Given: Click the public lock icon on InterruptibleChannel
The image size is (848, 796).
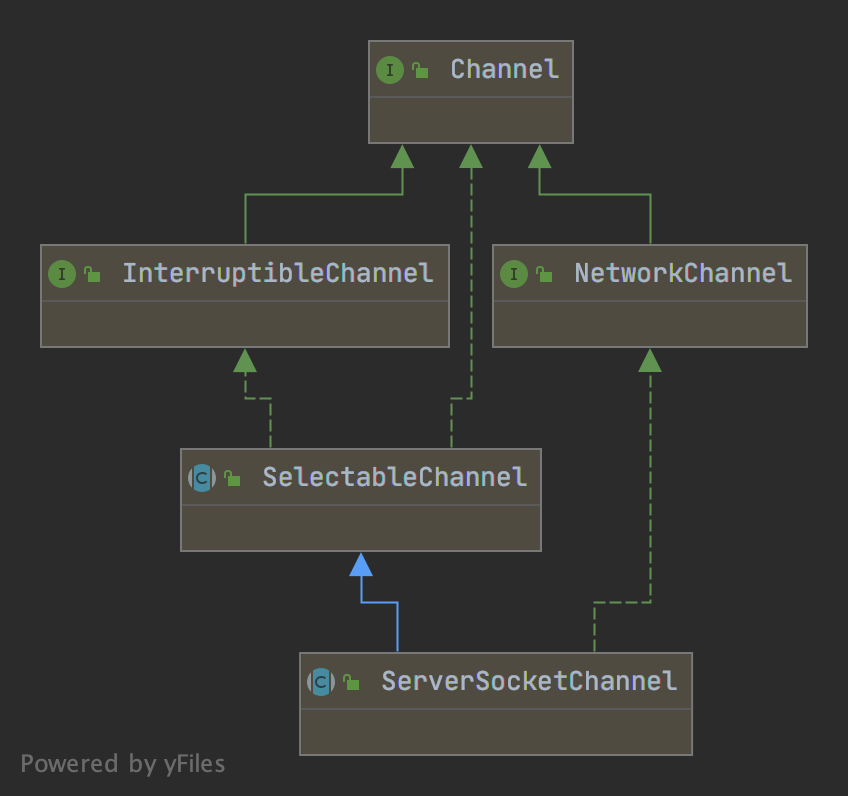Looking at the screenshot, I should point(92,275).
